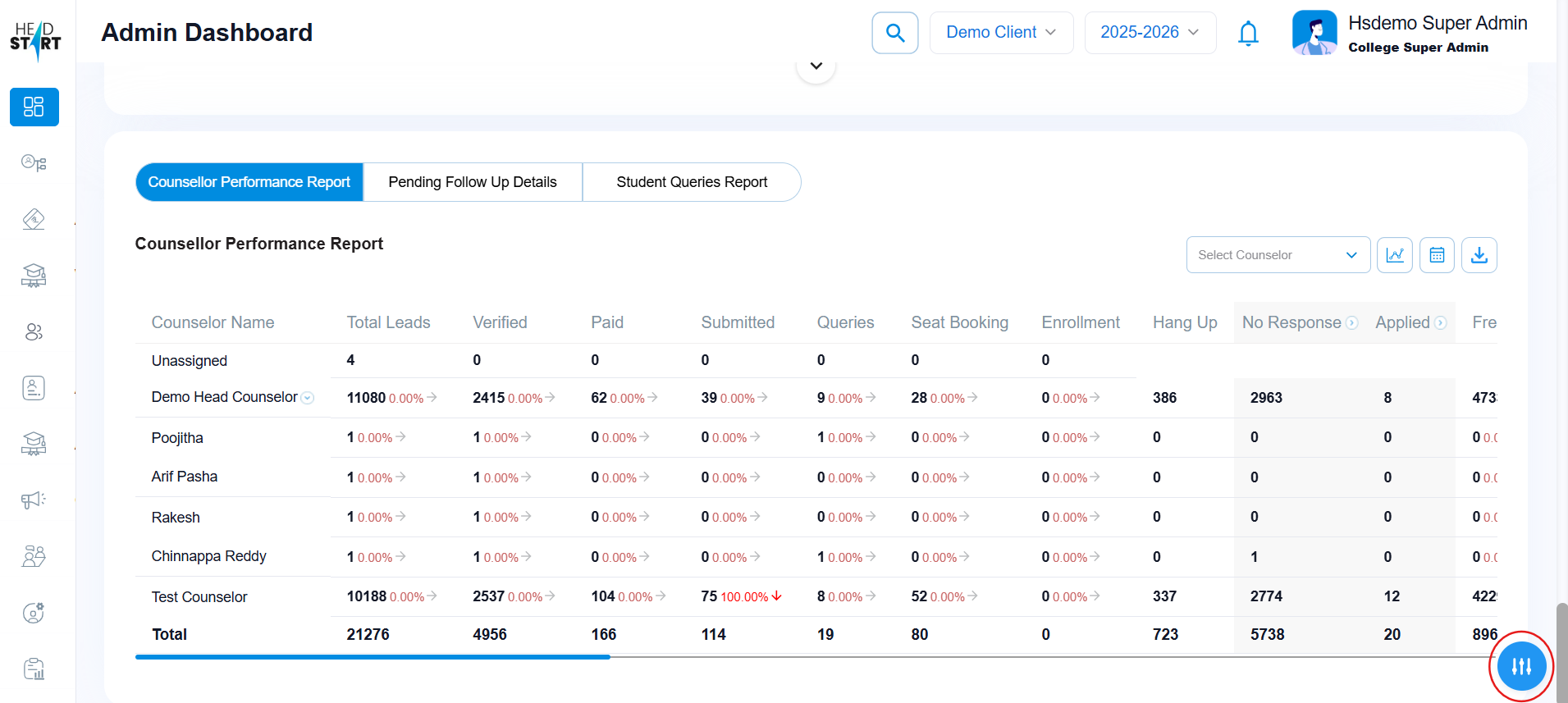Expand the Demo Head Counselor row

click(x=308, y=398)
